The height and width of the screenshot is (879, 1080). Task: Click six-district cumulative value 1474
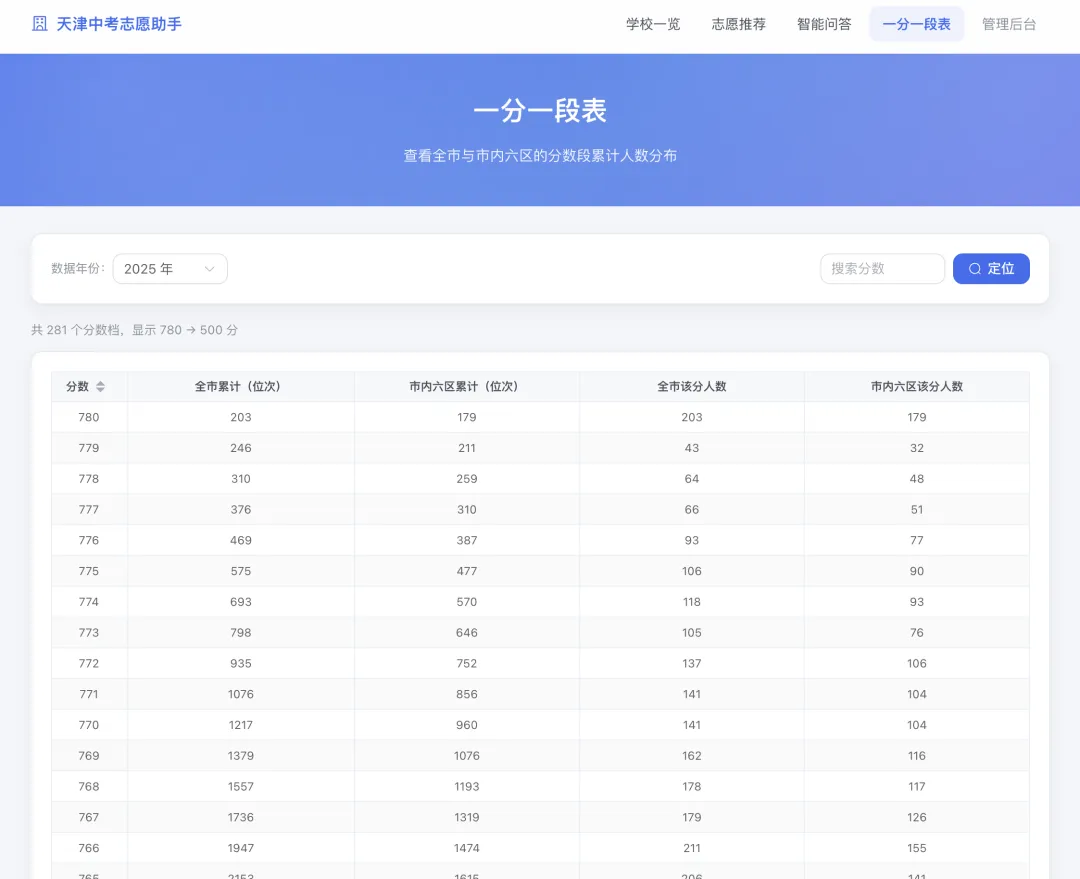467,848
